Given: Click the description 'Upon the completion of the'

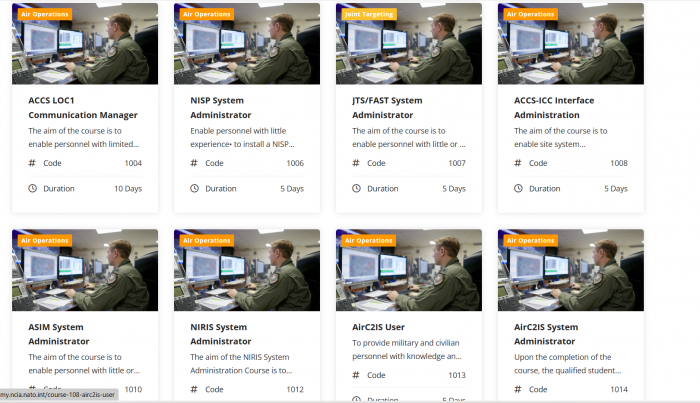Looking at the screenshot, I should (567, 364).
